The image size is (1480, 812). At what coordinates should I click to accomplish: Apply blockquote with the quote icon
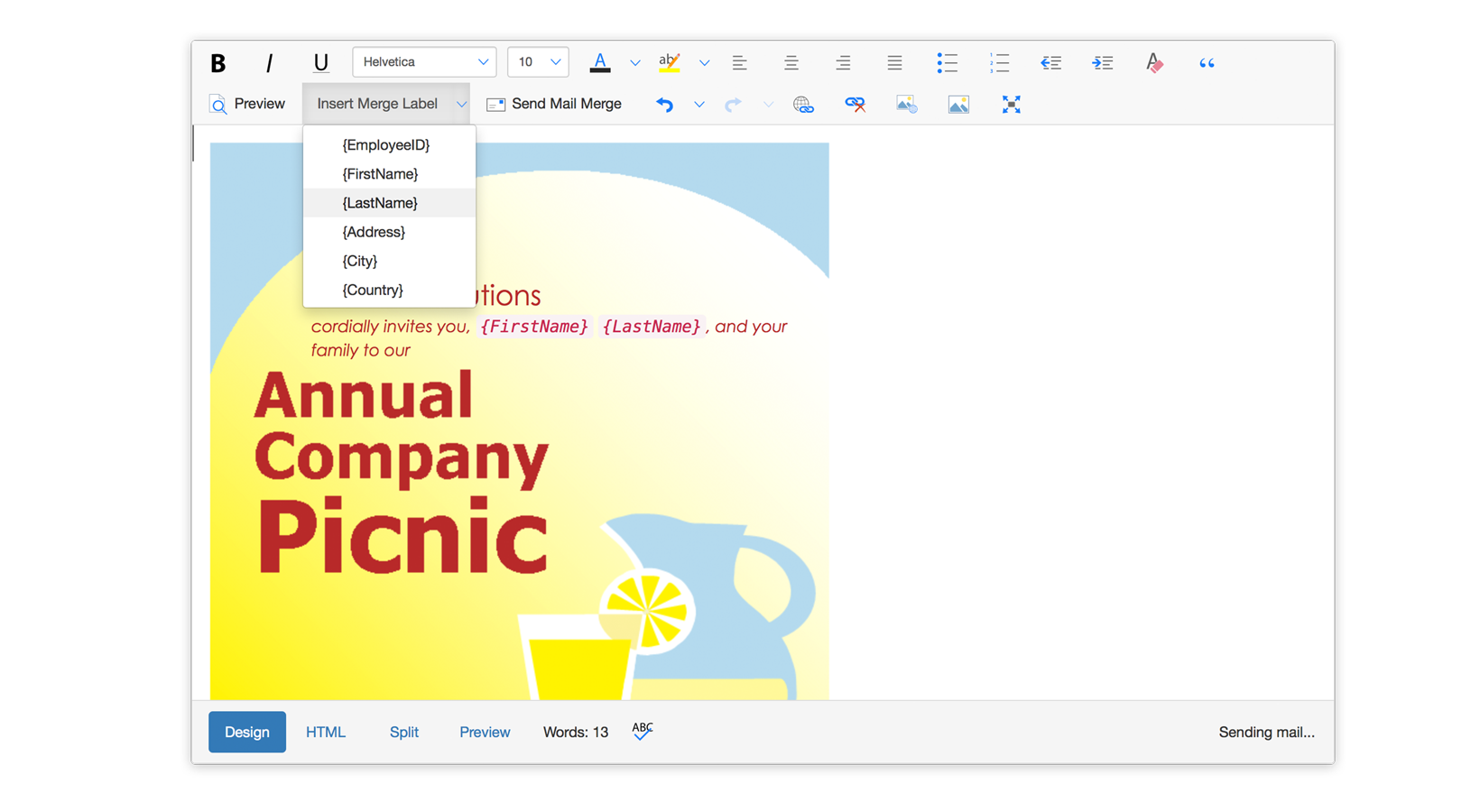[x=1207, y=63]
